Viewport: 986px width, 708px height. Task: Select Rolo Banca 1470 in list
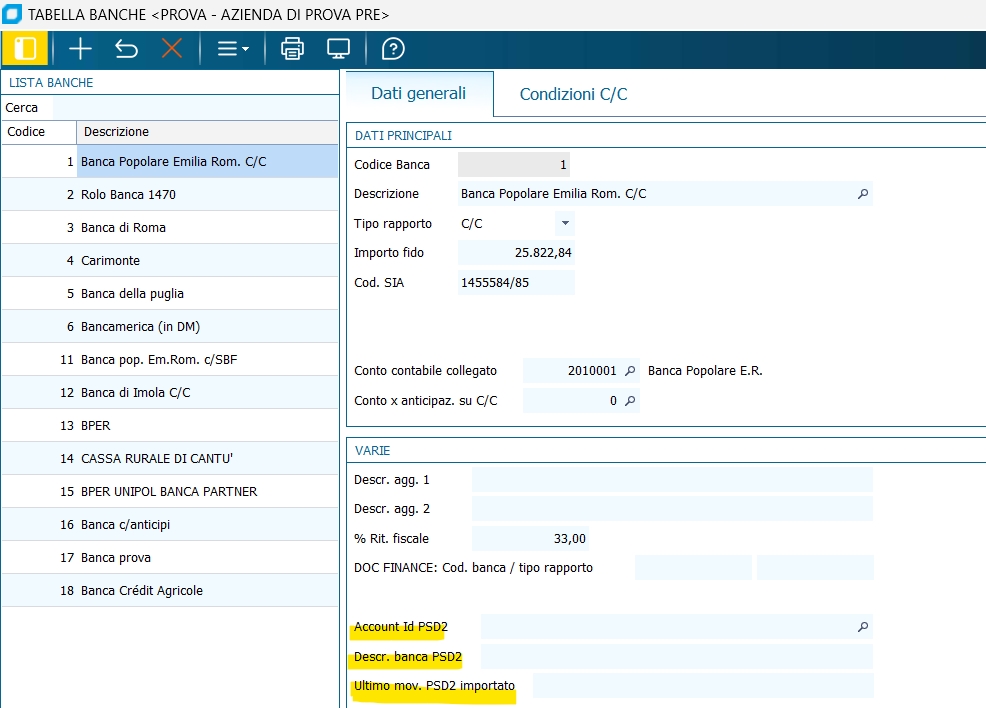point(128,194)
